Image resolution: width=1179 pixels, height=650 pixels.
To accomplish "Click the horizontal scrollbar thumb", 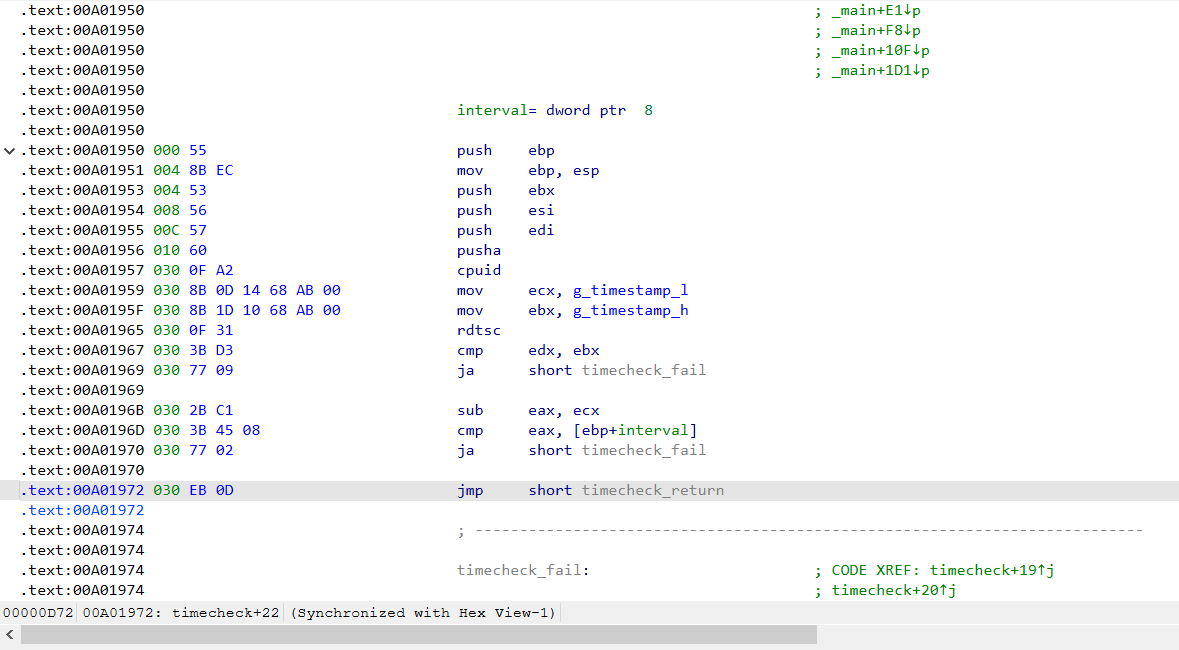I will point(419,635).
